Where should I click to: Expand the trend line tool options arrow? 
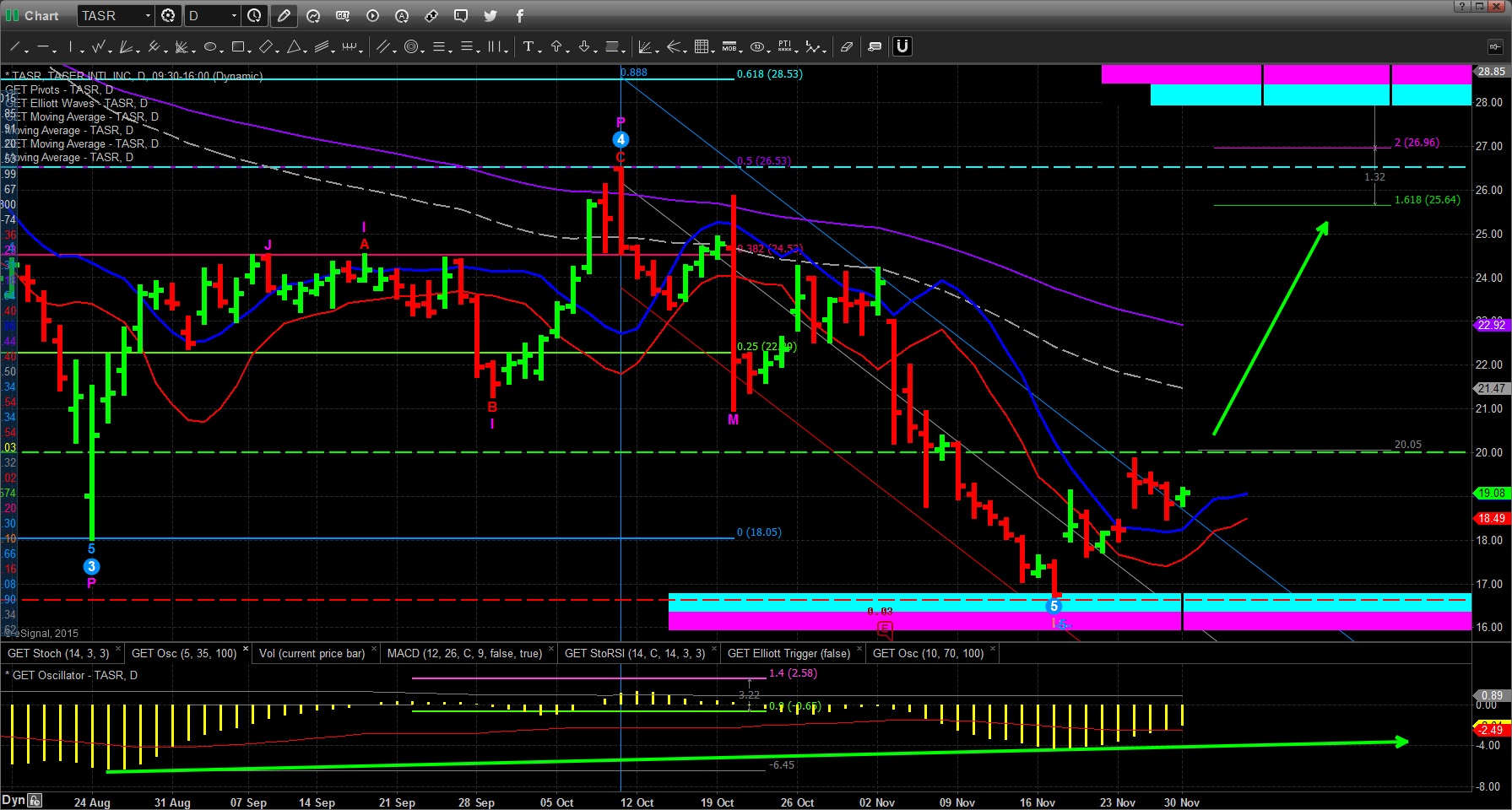click(x=27, y=51)
